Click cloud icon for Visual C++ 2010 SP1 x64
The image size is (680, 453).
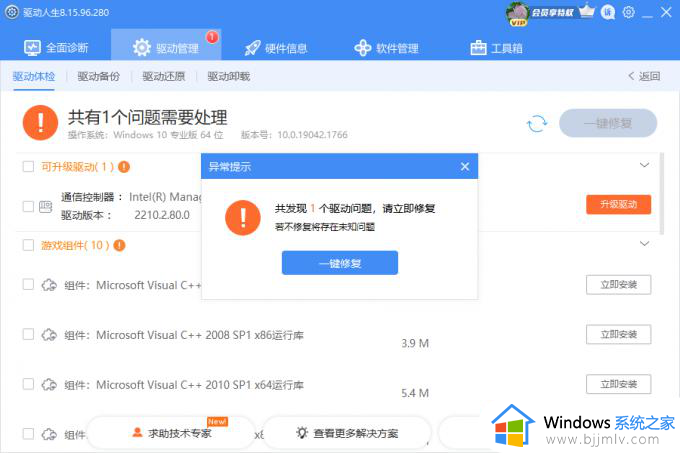click(x=49, y=385)
